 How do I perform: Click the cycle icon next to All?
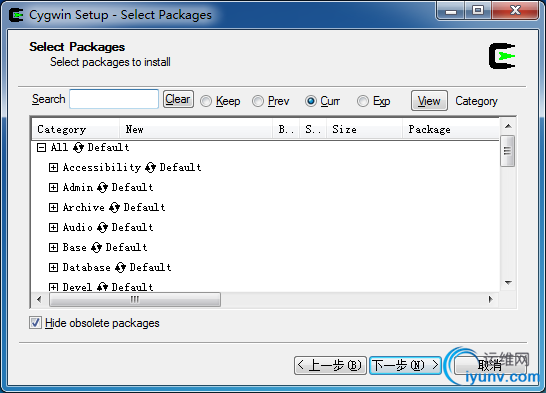pos(78,147)
